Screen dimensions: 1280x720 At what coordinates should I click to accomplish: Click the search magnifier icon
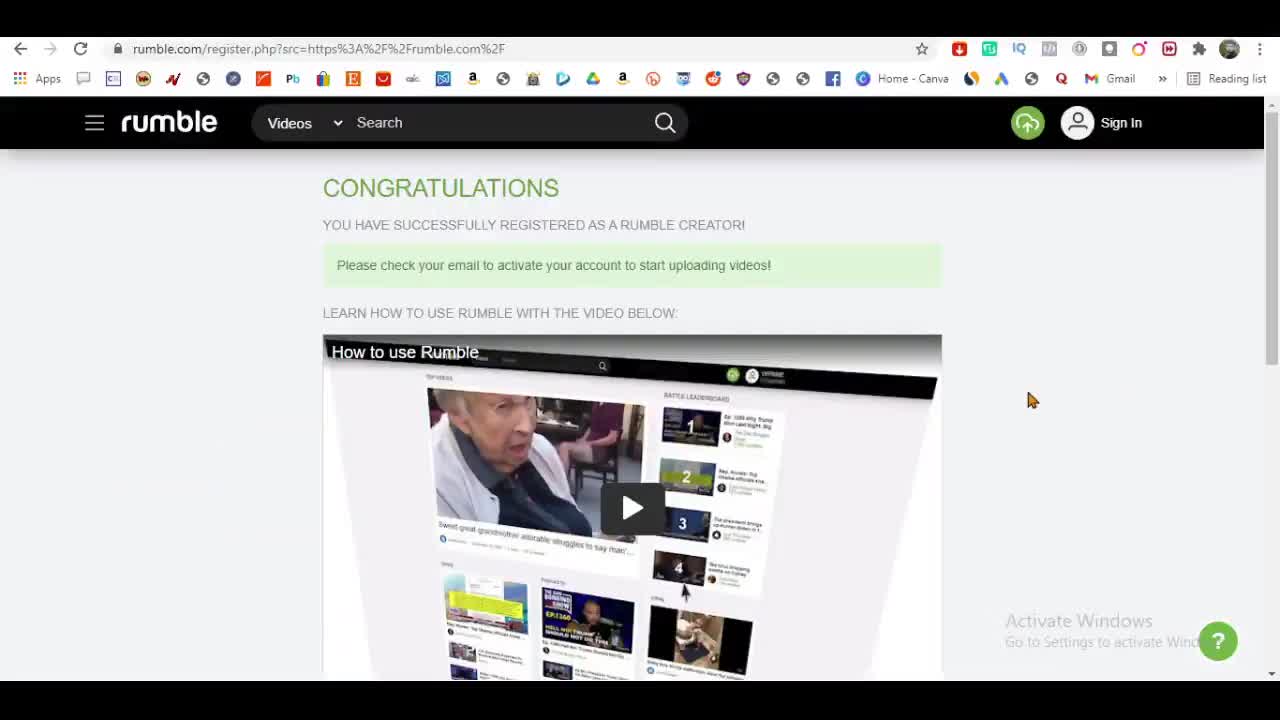pos(665,123)
